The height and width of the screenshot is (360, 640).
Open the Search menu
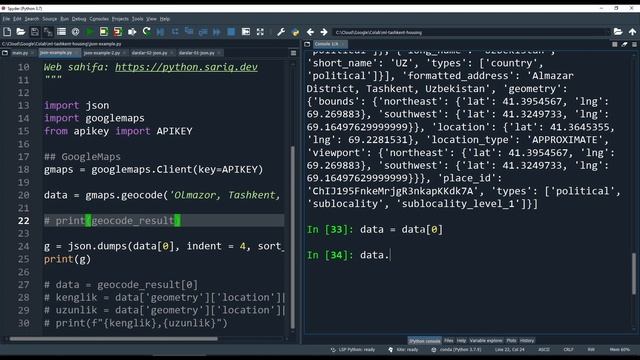pyautogui.click(x=32, y=19)
